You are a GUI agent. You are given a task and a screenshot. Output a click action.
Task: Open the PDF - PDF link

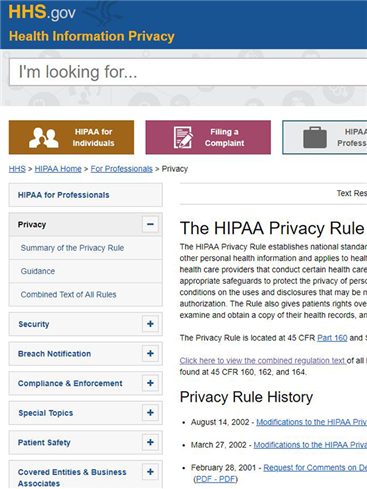pos(216,479)
